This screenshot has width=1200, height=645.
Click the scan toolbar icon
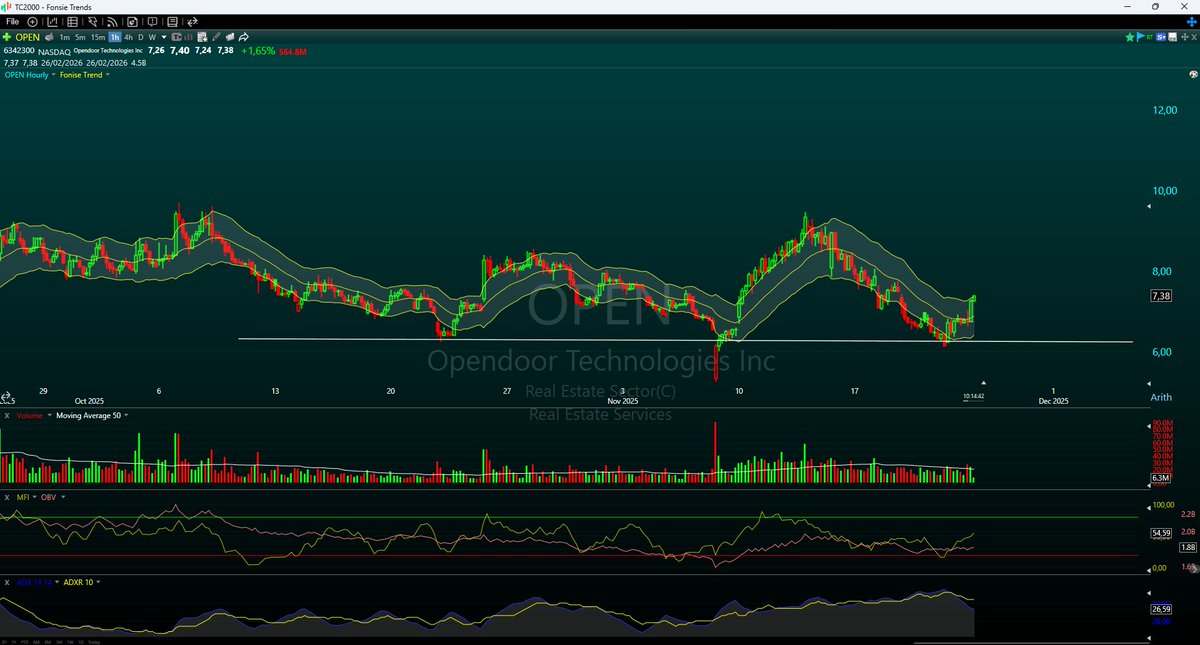pos(93,22)
